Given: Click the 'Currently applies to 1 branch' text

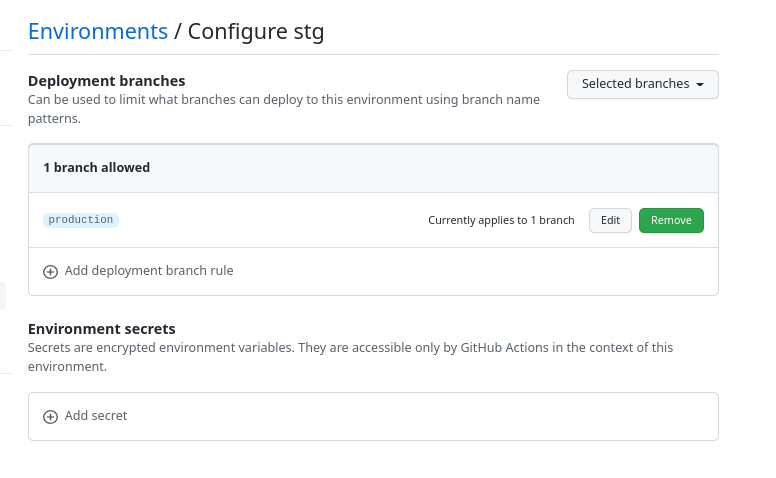Looking at the screenshot, I should click(x=501, y=220).
